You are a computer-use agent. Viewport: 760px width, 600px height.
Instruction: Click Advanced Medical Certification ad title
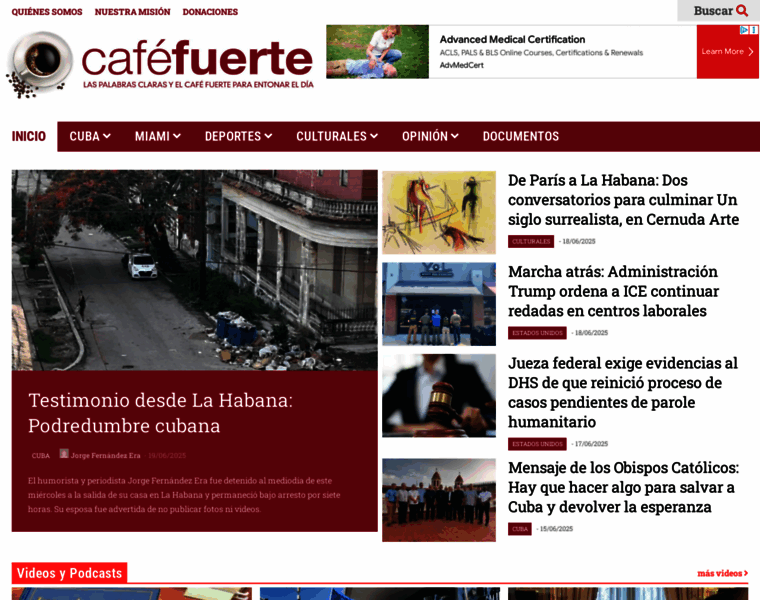point(512,39)
